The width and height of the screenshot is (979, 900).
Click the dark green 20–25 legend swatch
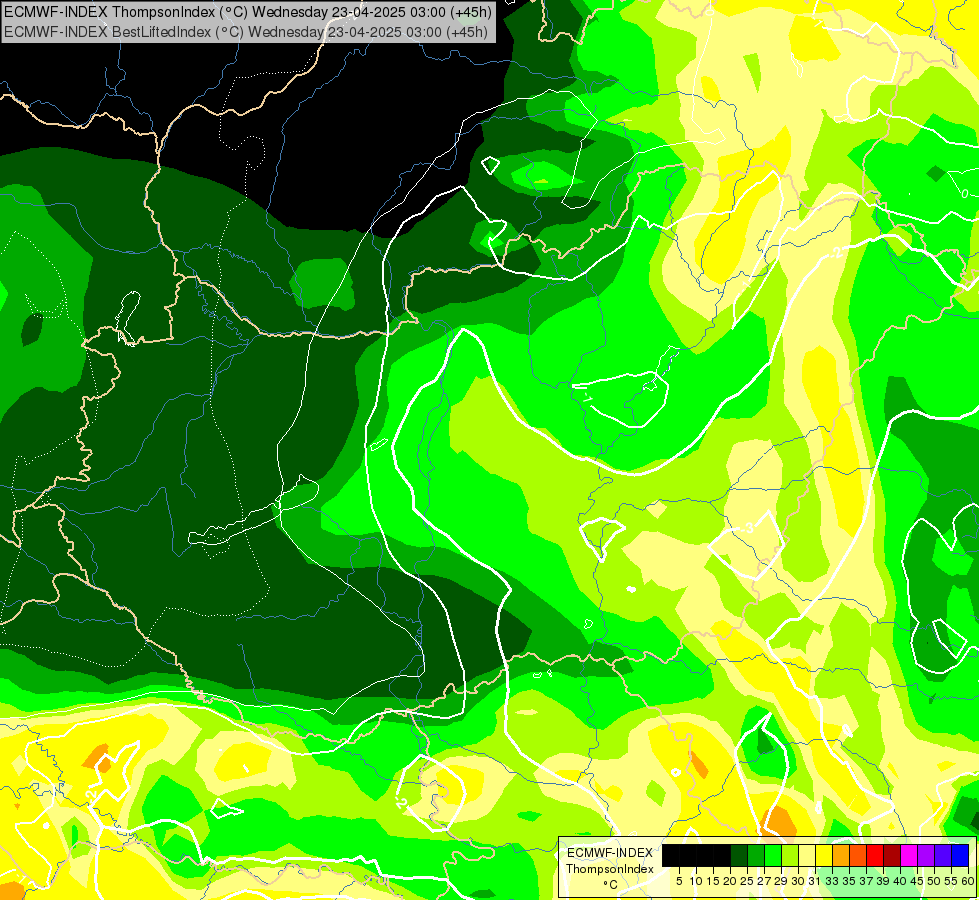(739, 855)
